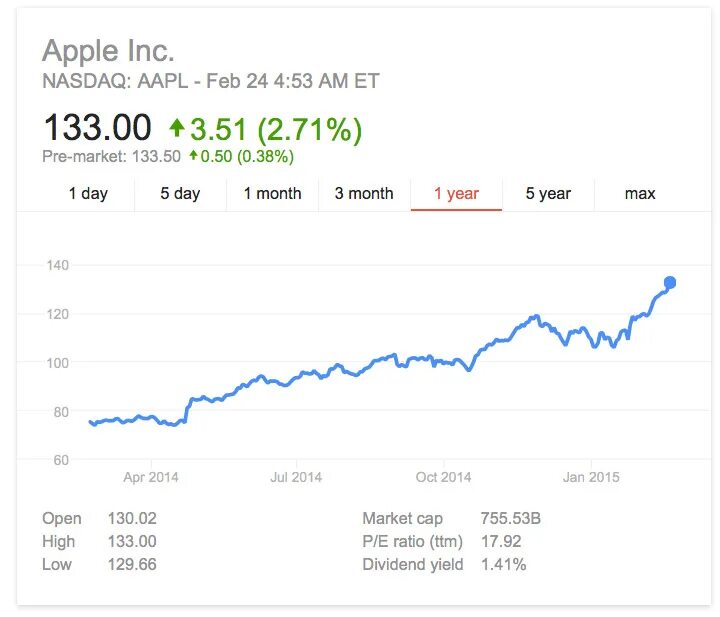The image size is (720, 617).
Task: Click the green up arrow beside 3.51
Action: 177,128
